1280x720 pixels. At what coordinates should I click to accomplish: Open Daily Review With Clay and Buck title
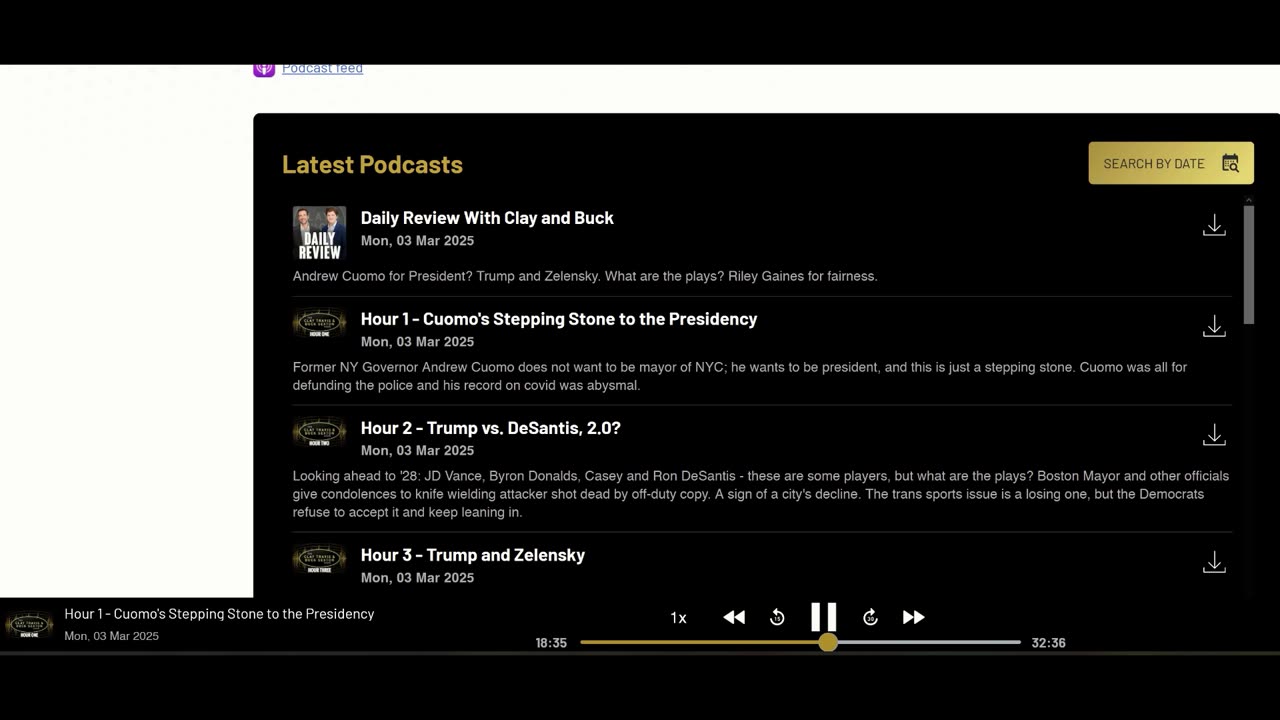coord(487,218)
